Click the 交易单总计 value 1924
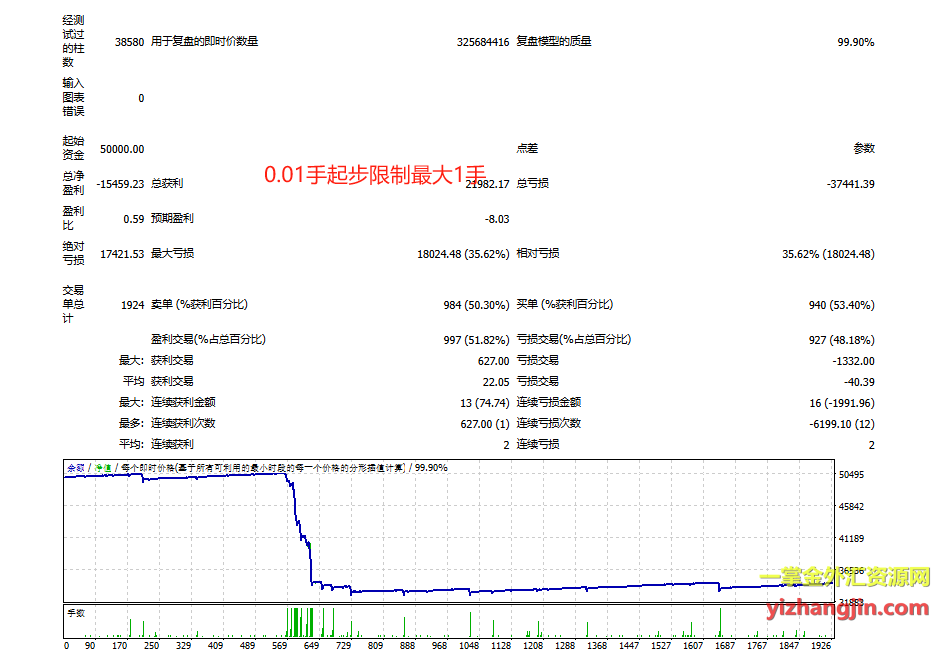946x659 pixels. [x=131, y=305]
